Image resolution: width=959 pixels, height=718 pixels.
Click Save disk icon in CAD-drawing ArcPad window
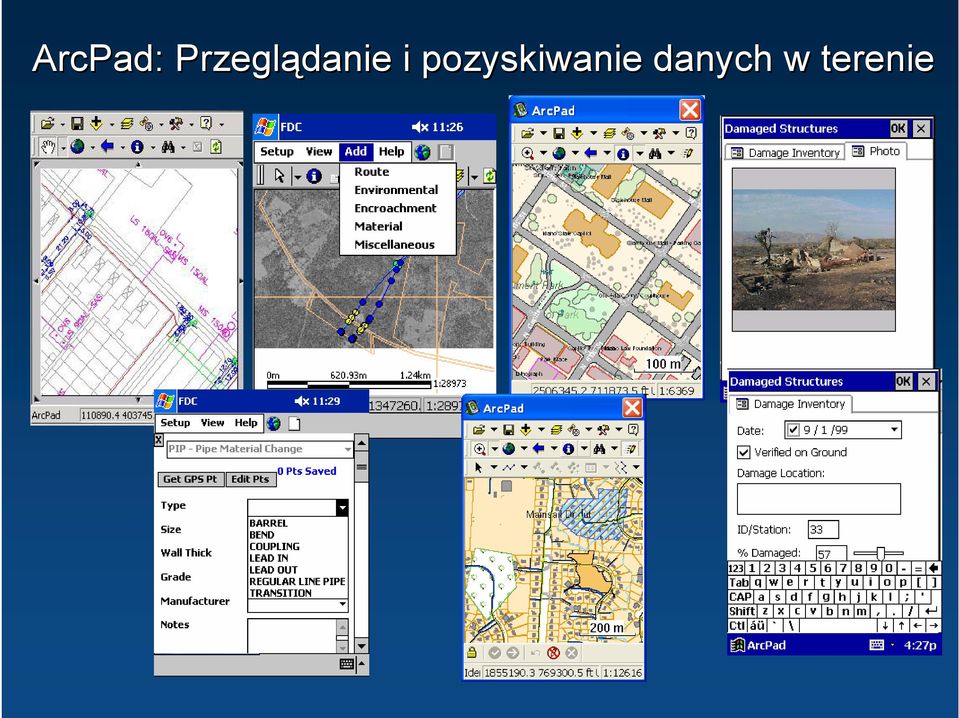(x=77, y=124)
